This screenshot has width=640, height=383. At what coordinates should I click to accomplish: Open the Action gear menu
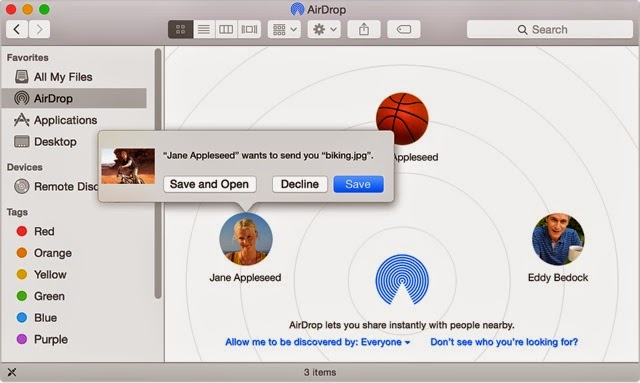click(x=324, y=29)
